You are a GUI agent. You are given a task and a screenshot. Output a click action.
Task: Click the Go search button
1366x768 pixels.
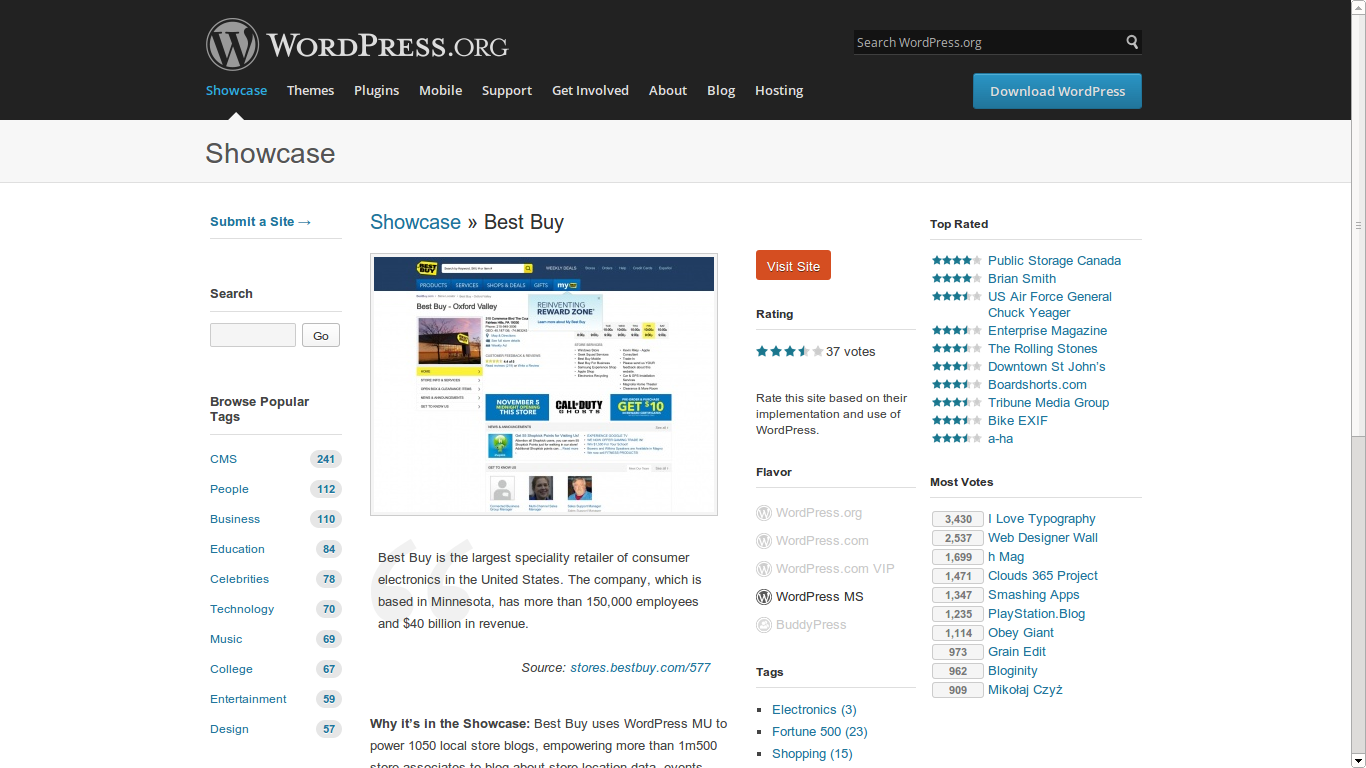[x=321, y=335]
